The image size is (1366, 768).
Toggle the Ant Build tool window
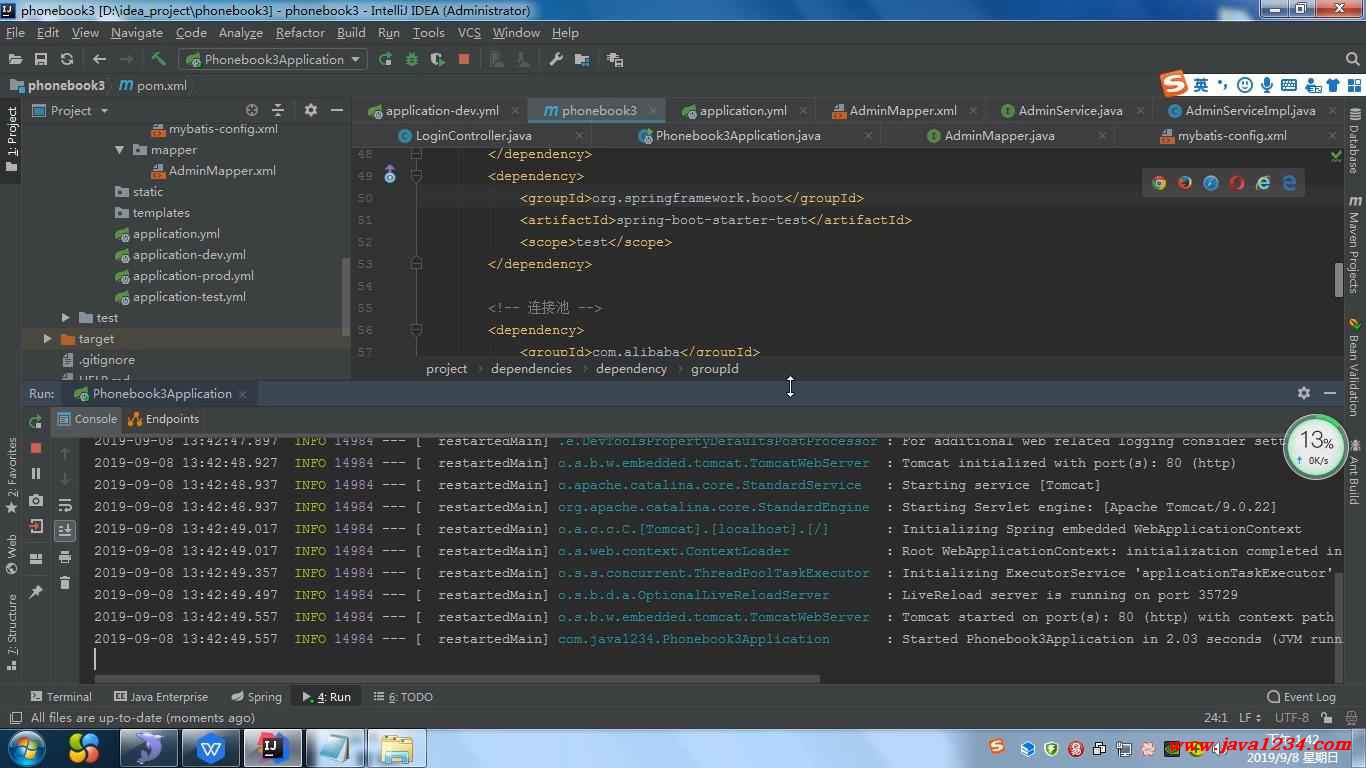coord(1354,472)
